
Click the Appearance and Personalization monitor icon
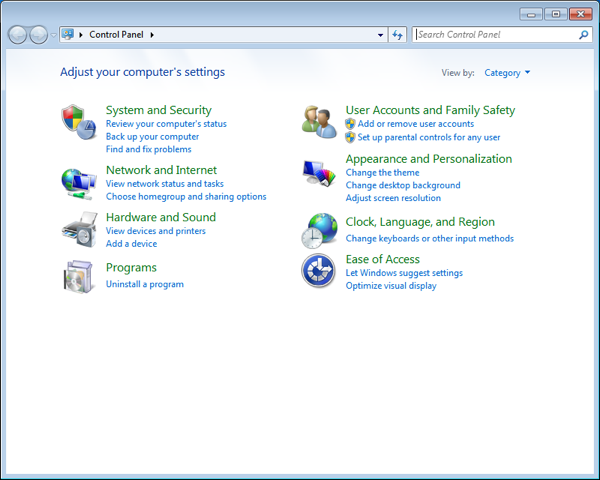click(x=319, y=174)
